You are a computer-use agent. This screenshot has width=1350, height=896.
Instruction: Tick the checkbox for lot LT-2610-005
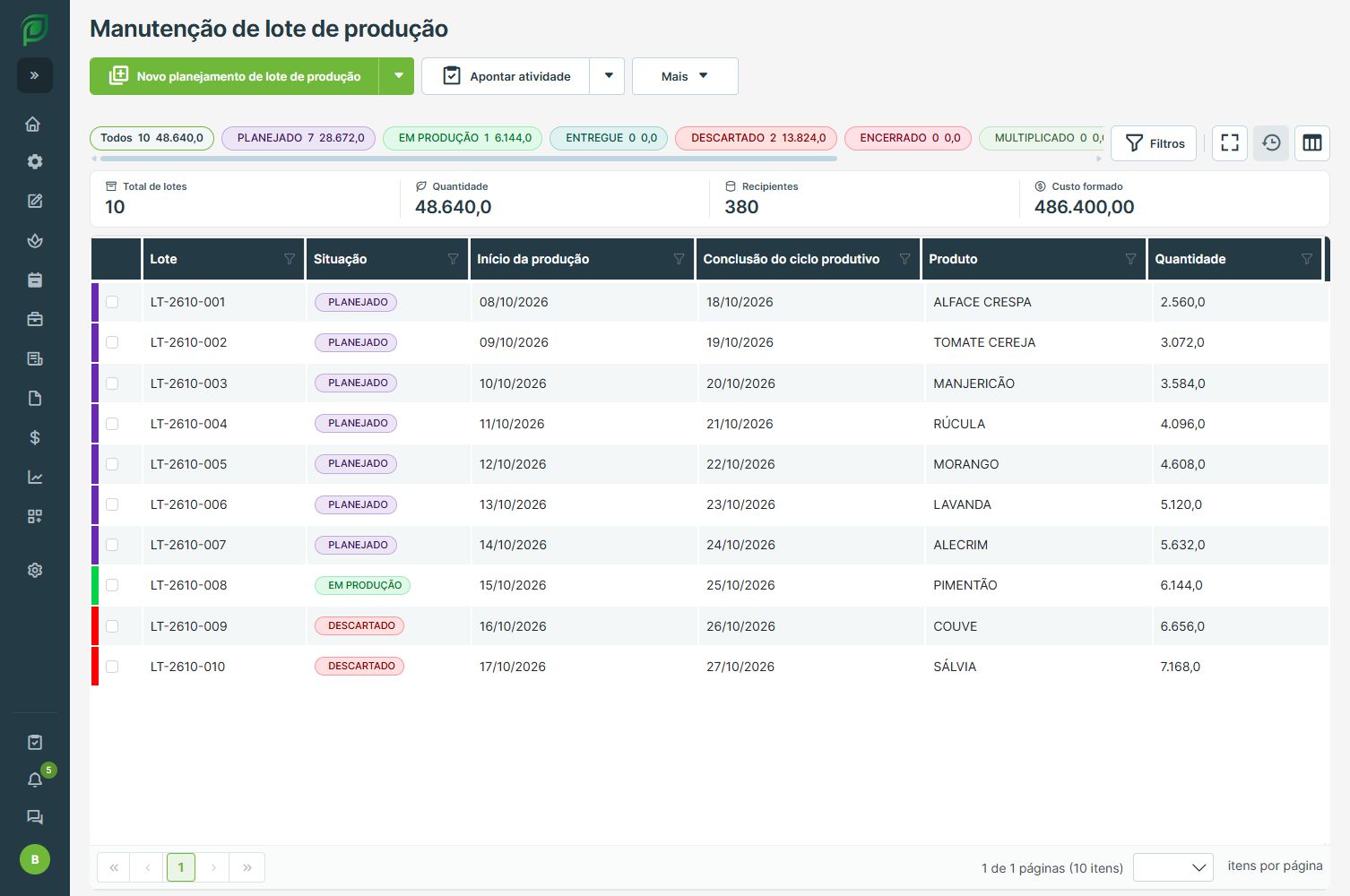pyautogui.click(x=112, y=464)
